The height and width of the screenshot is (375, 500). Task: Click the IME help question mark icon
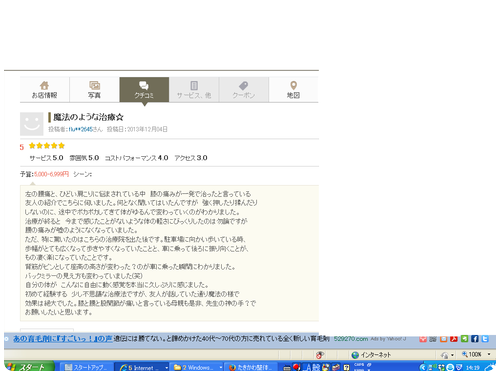[x=347, y=368]
